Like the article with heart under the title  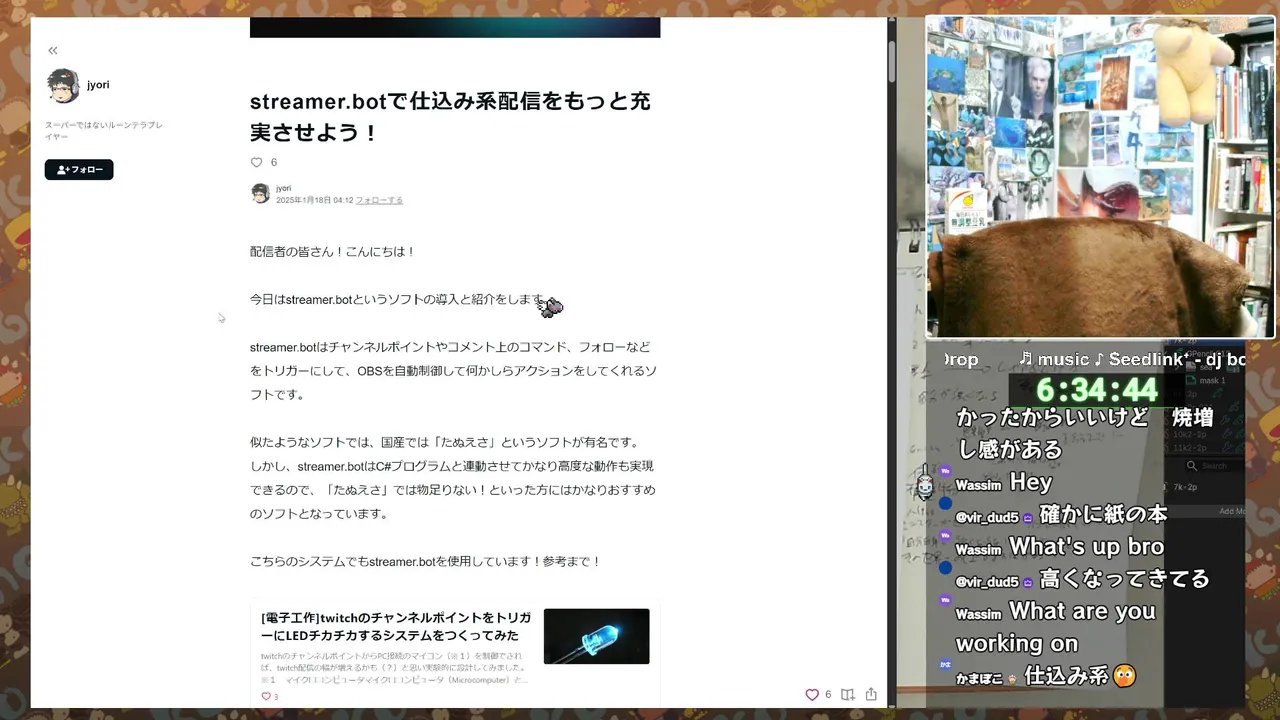[x=256, y=162]
